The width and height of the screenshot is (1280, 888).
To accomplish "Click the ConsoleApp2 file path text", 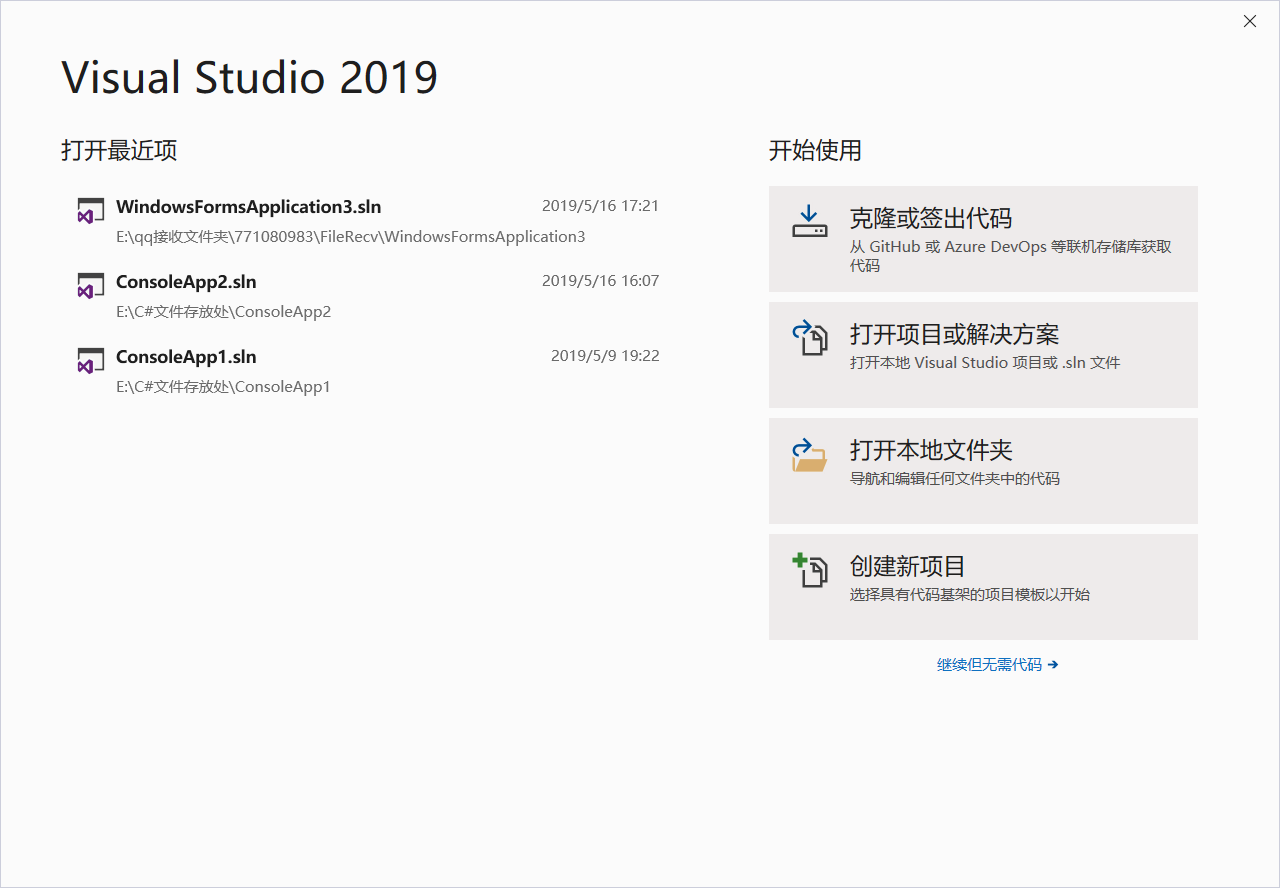I will (226, 311).
